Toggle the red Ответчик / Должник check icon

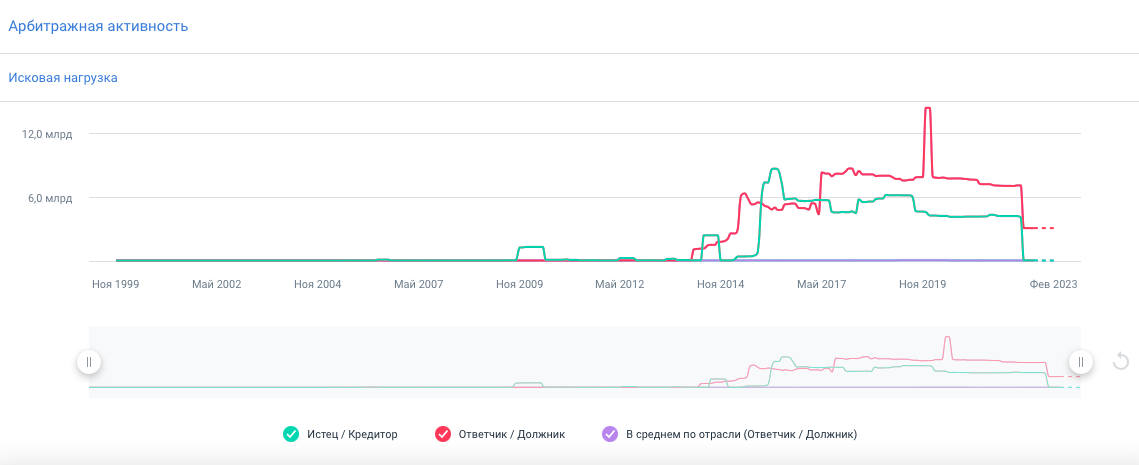(442, 434)
